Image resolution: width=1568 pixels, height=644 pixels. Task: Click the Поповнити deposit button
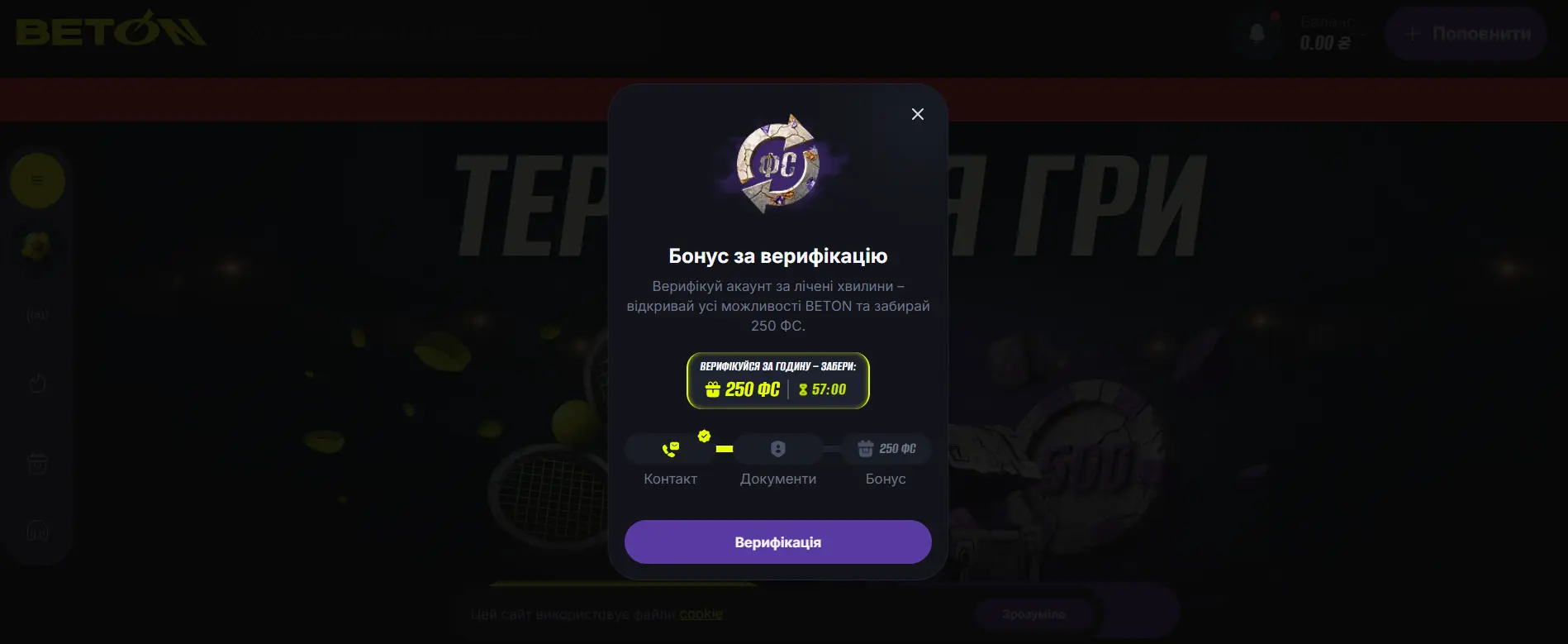point(1466,34)
